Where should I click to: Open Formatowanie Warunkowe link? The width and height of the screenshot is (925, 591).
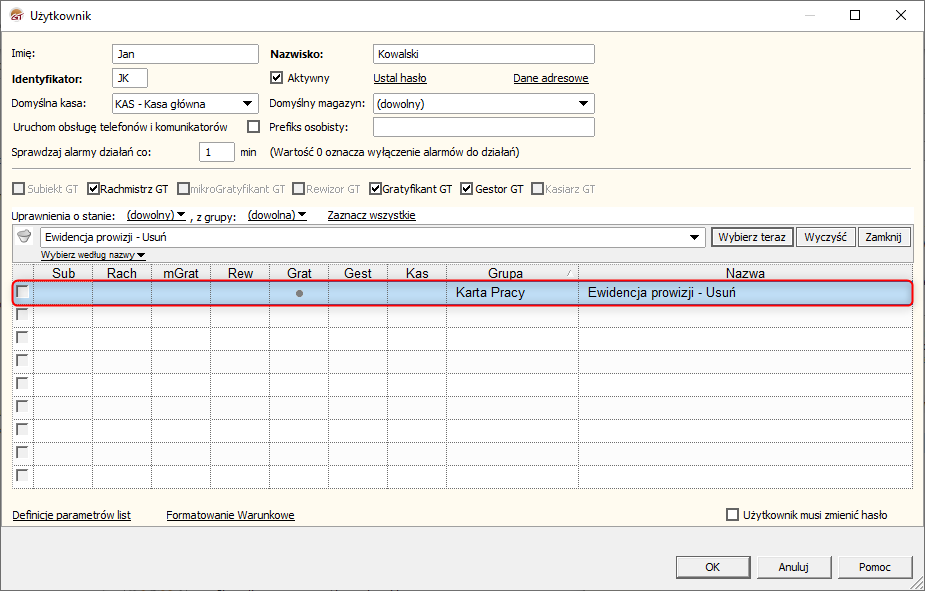[x=230, y=515]
